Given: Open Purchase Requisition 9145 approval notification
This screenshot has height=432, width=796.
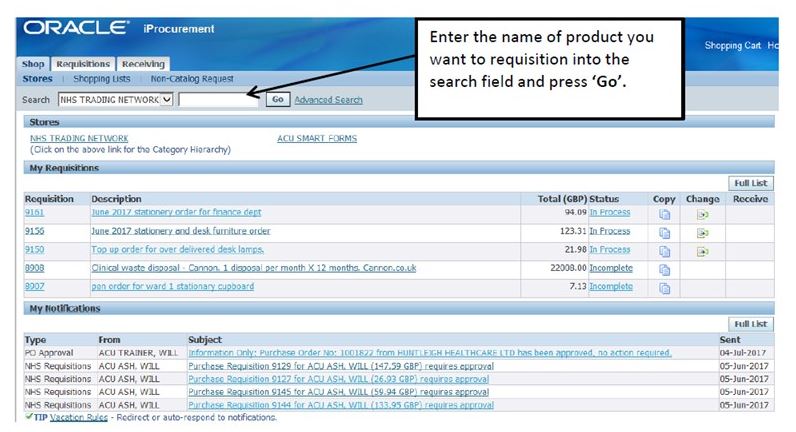Looking at the screenshot, I should pos(339,392).
